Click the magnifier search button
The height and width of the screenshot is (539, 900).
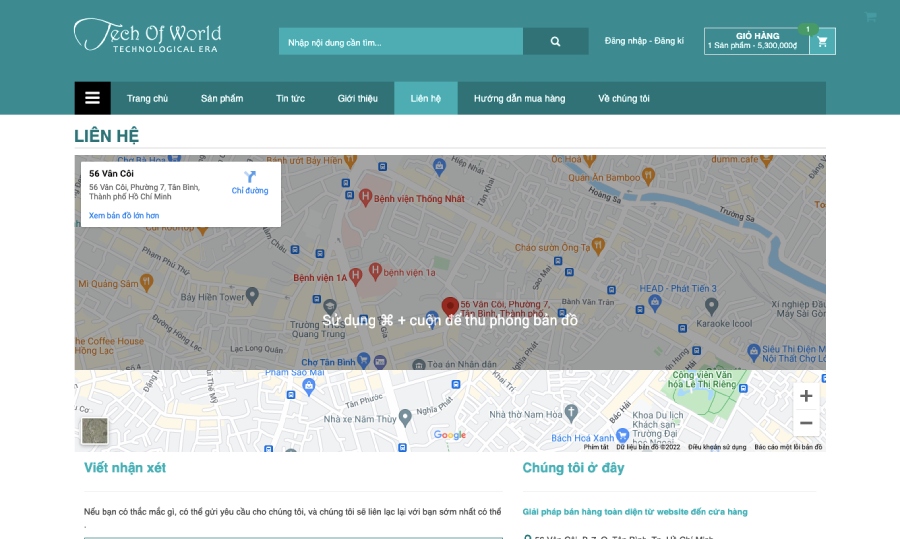(x=555, y=41)
